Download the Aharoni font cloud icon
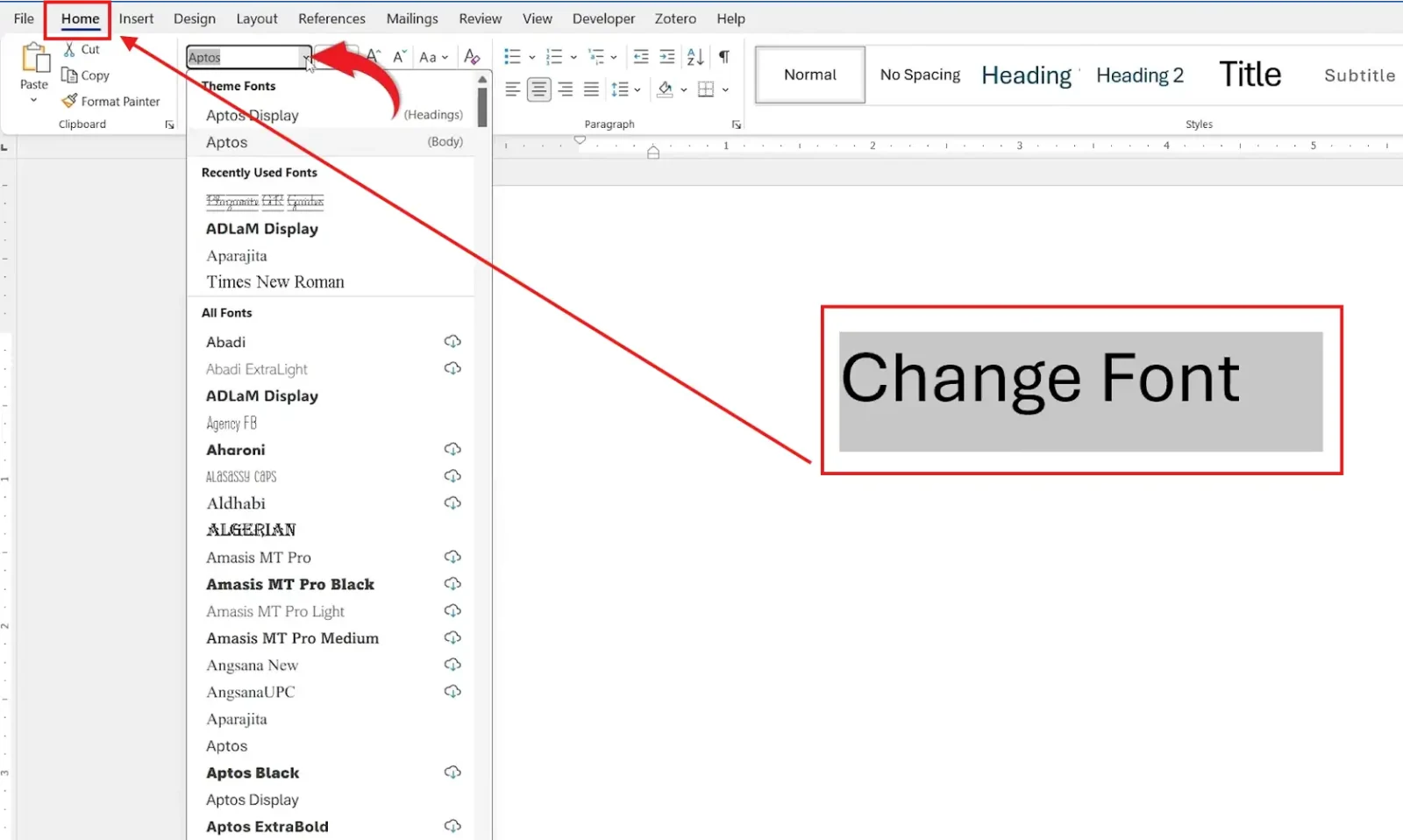The image size is (1403, 840). [452, 449]
